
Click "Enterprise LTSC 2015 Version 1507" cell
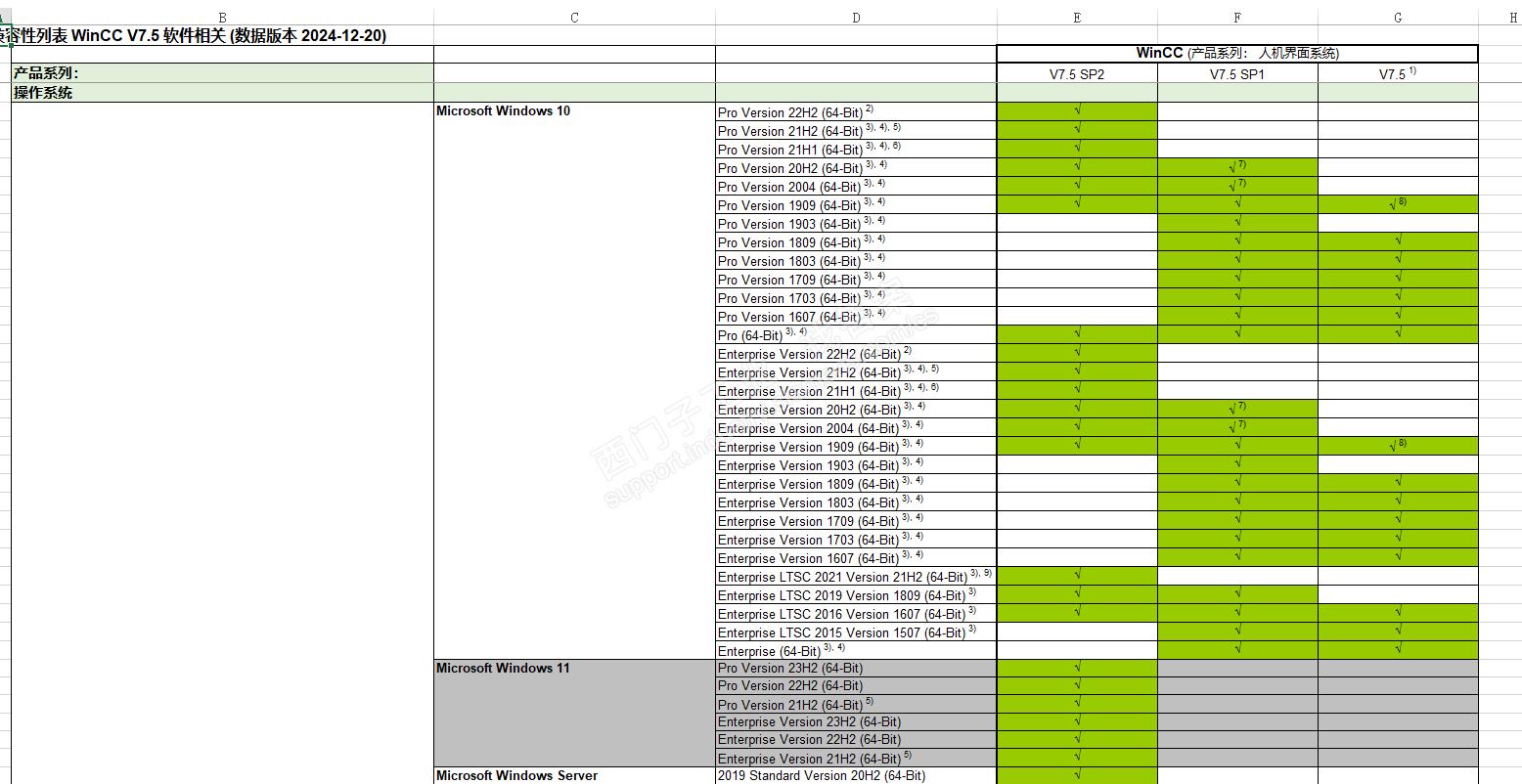click(856, 632)
